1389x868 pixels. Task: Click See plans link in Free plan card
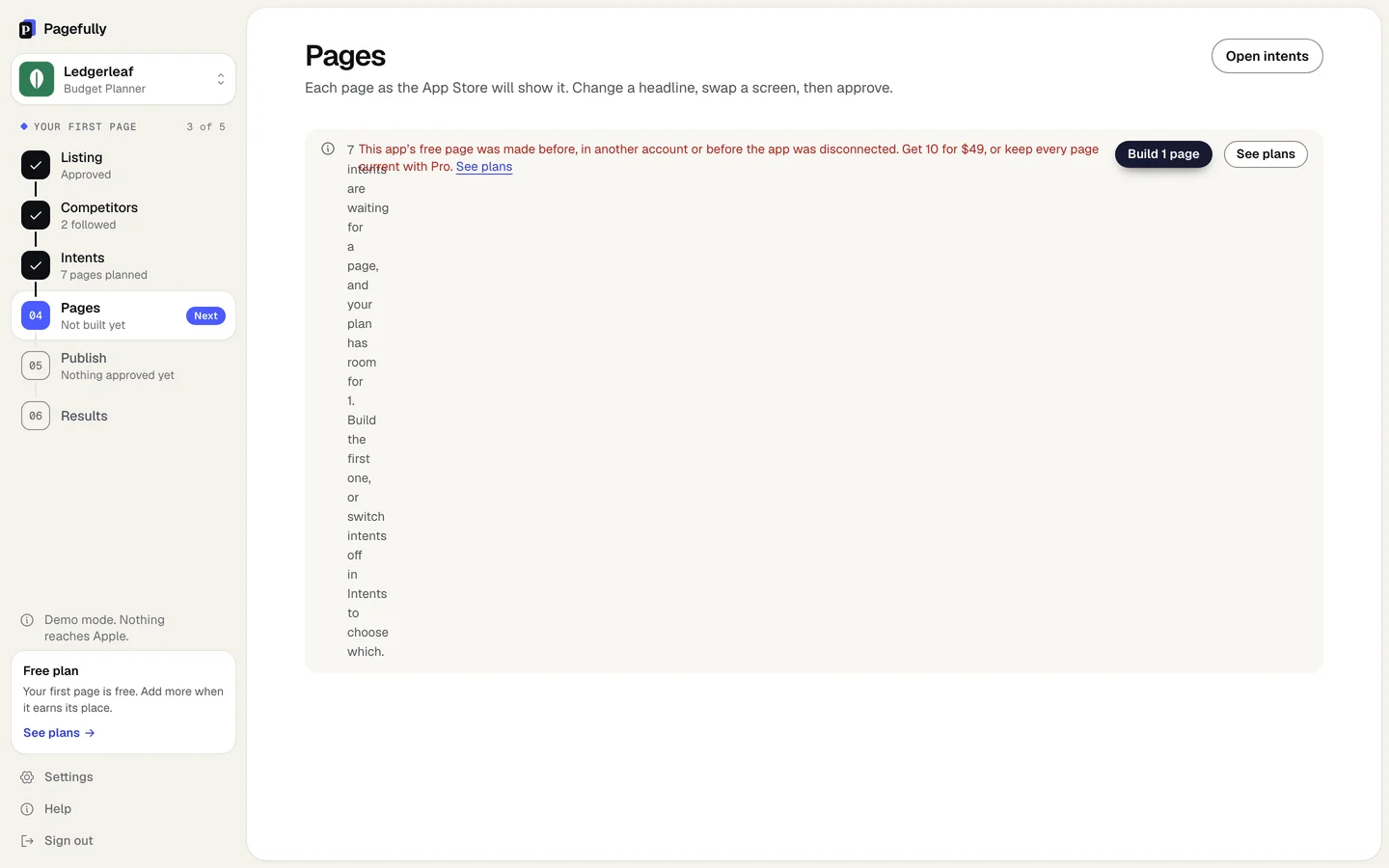(x=59, y=733)
